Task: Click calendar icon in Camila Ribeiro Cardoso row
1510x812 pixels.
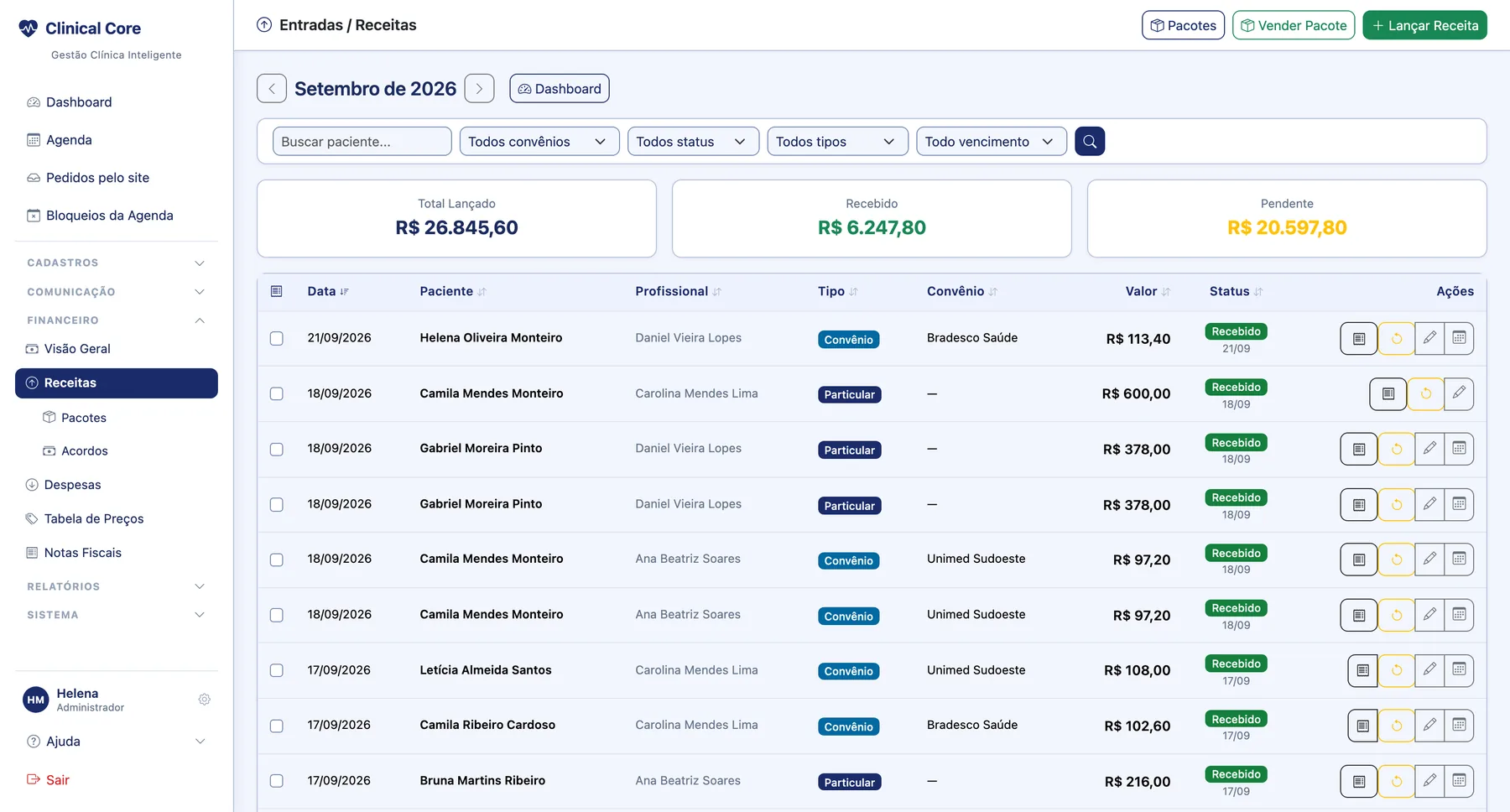Action: [x=1459, y=726]
